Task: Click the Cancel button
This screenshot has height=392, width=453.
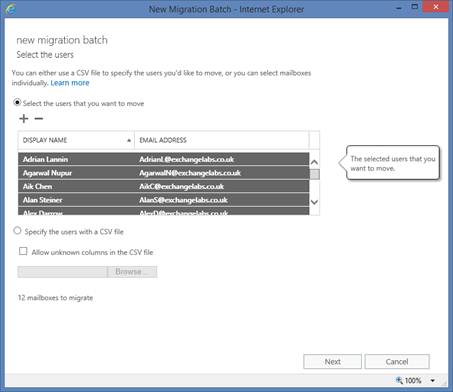Action: [397, 362]
